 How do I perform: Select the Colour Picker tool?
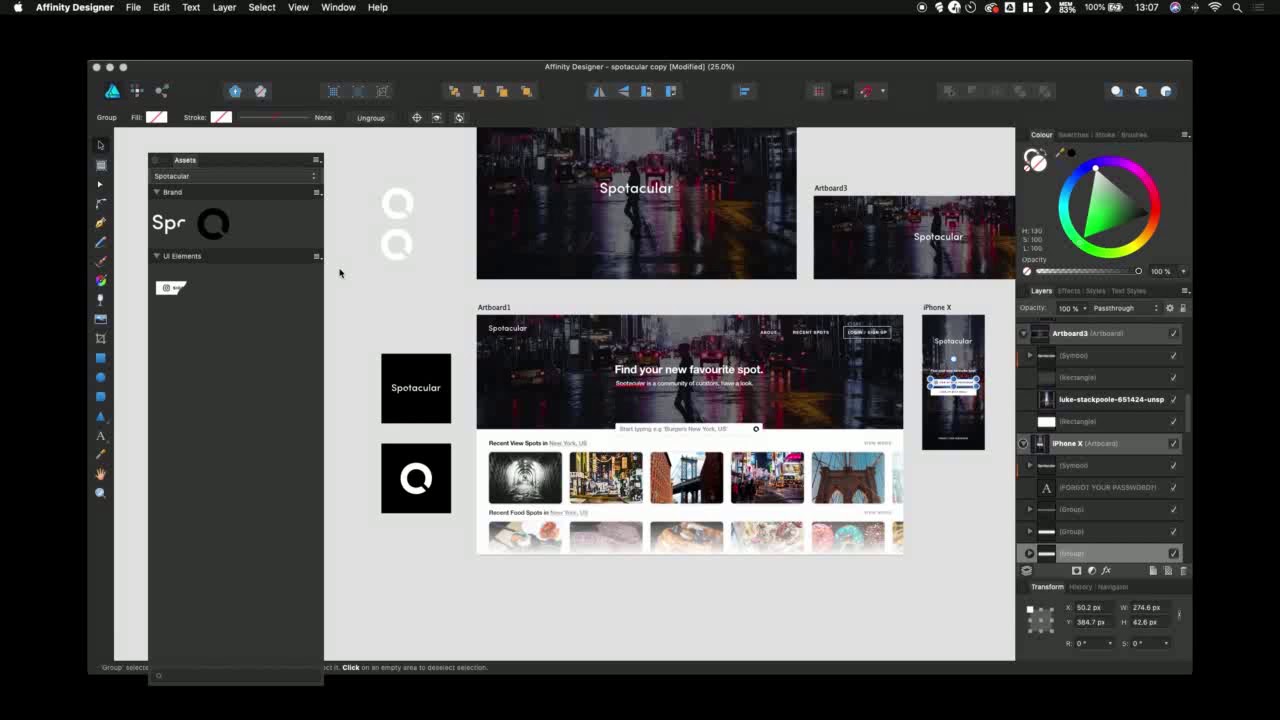click(x=100, y=455)
